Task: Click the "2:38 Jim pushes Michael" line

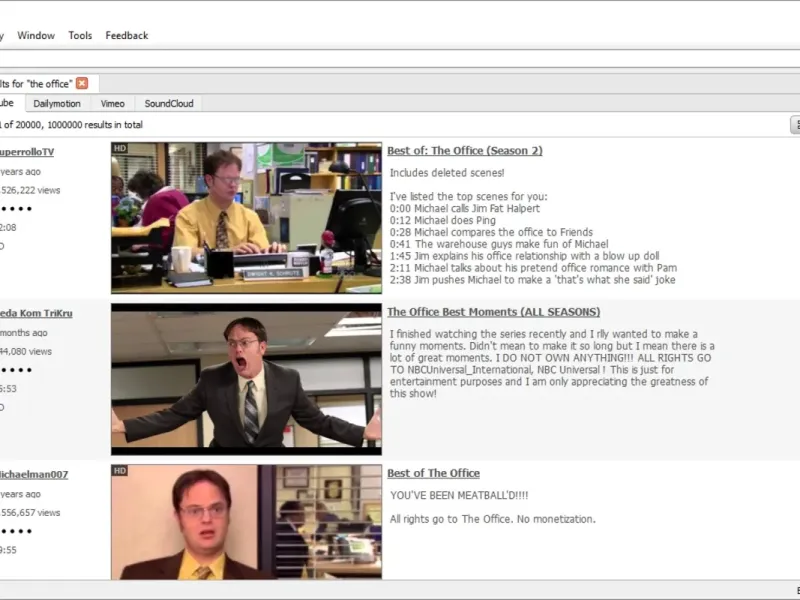Action: [x=533, y=280]
